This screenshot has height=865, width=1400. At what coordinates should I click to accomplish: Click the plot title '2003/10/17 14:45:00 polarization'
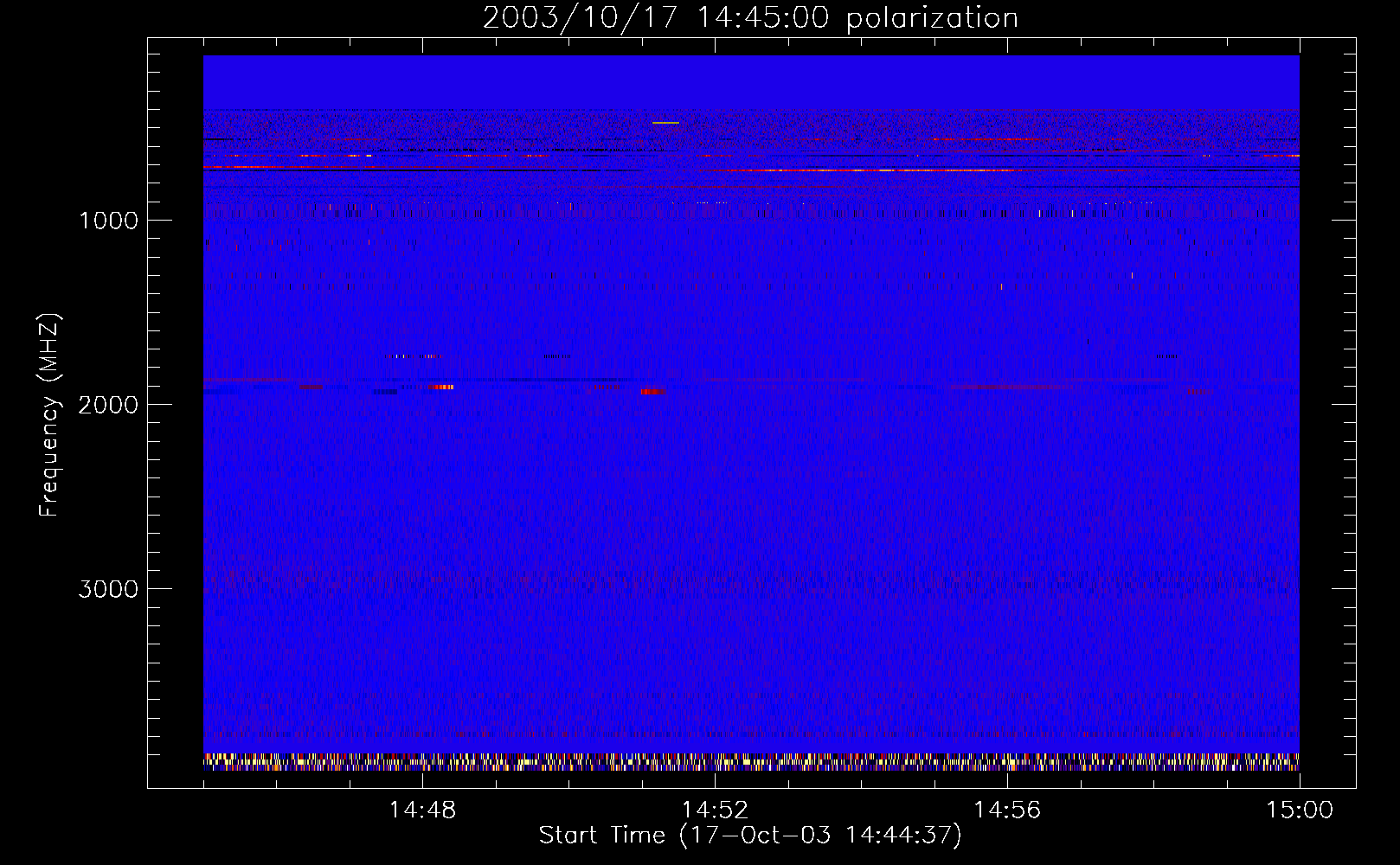pos(750,18)
